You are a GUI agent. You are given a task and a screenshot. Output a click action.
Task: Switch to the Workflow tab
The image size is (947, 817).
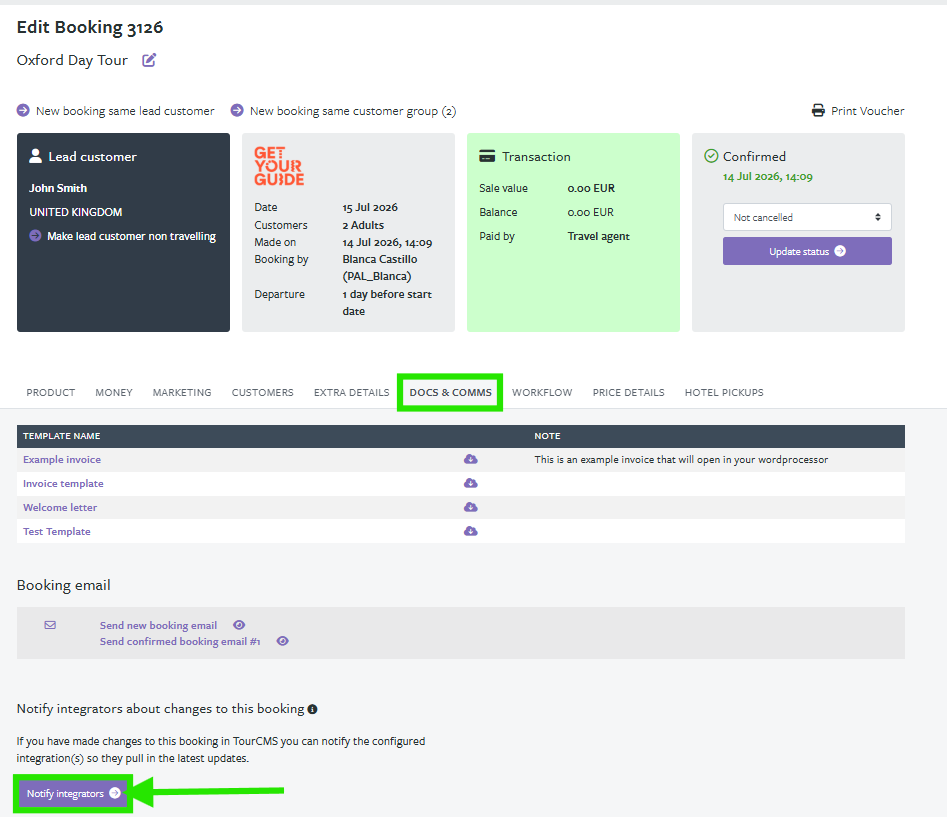click(542, 392)
